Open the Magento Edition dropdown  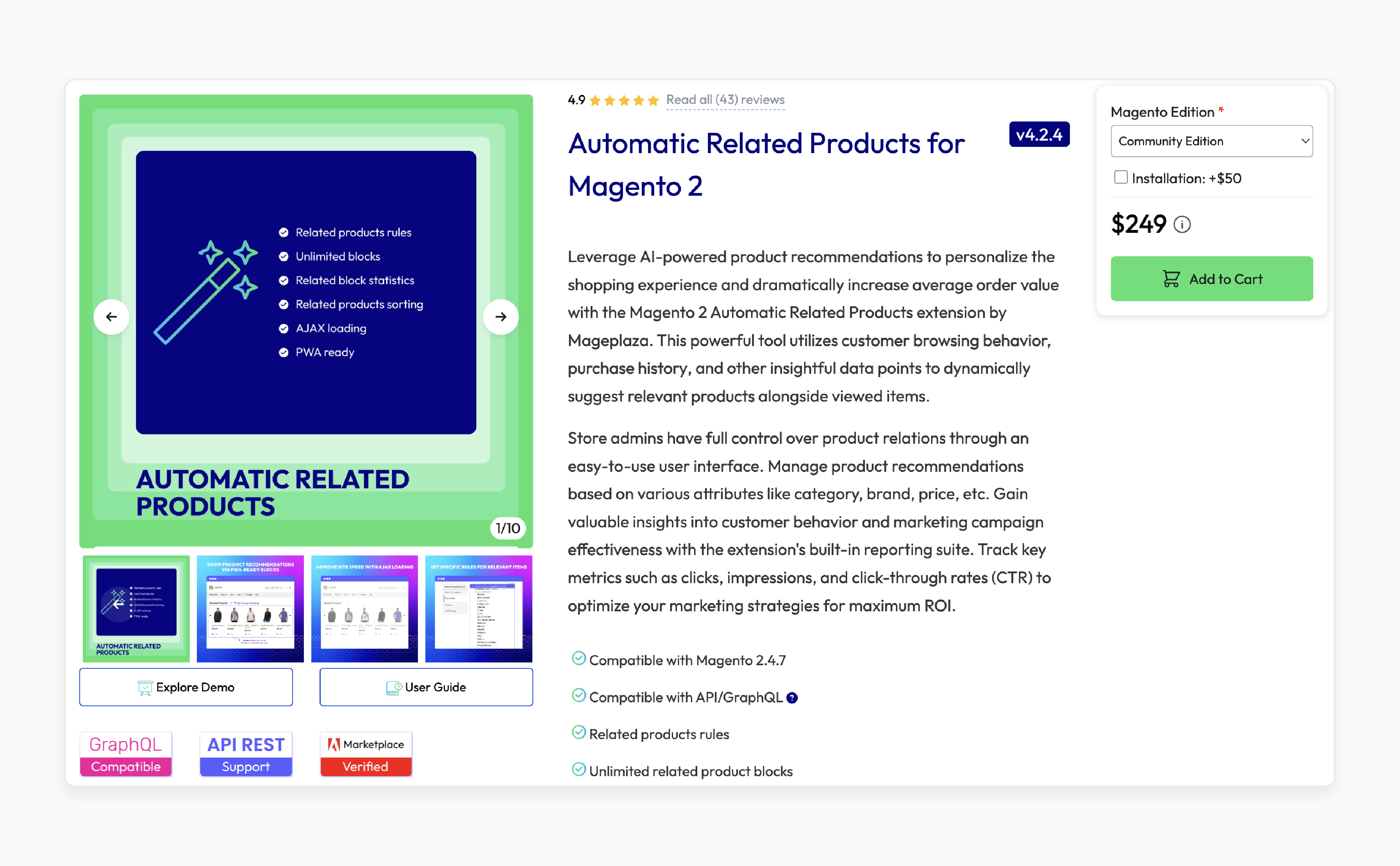[x=1212, y=141]
